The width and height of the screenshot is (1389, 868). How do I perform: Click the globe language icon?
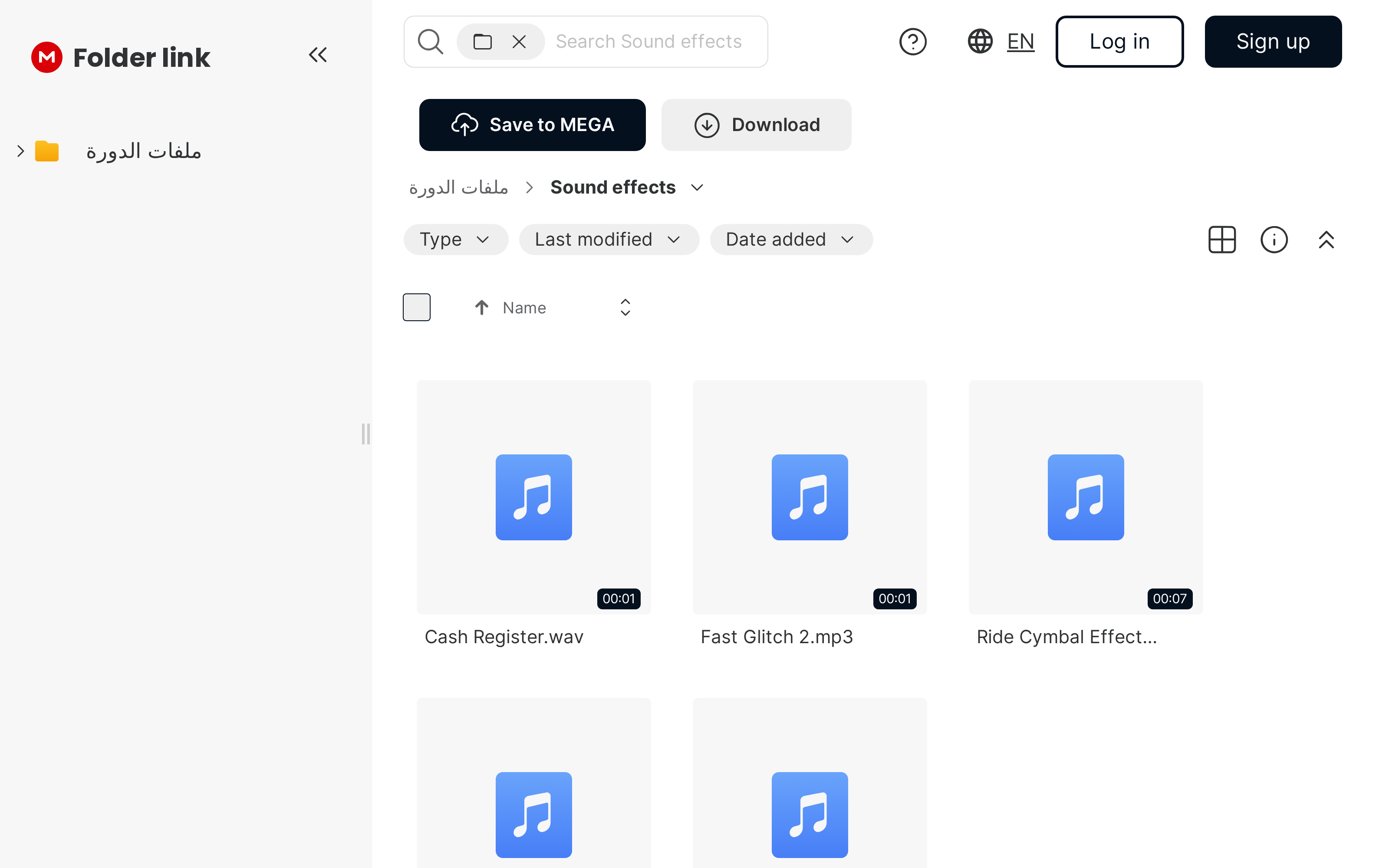coord(980,41)
